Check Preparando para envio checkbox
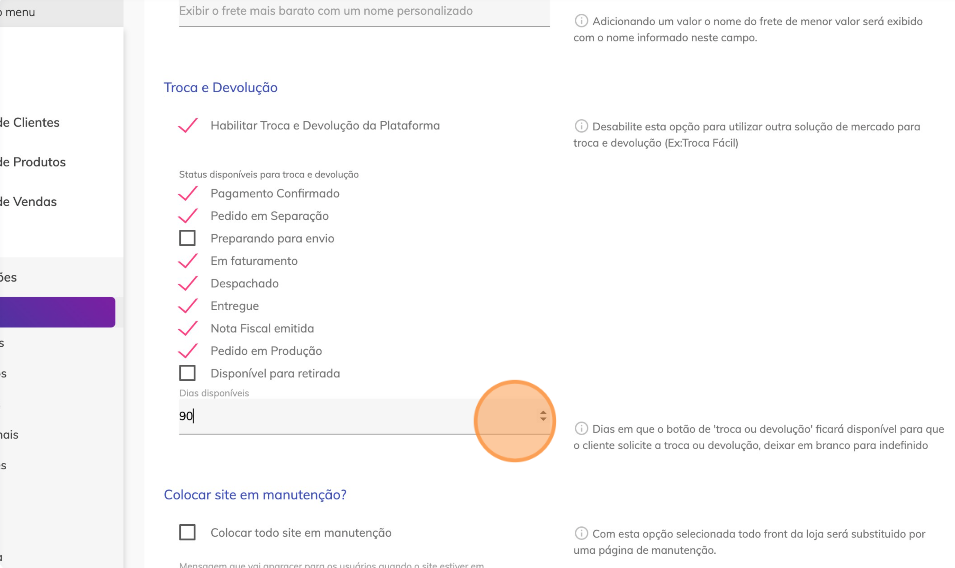Image resolution: width=955 pixels, height=568 pixels. pos(188,238)
